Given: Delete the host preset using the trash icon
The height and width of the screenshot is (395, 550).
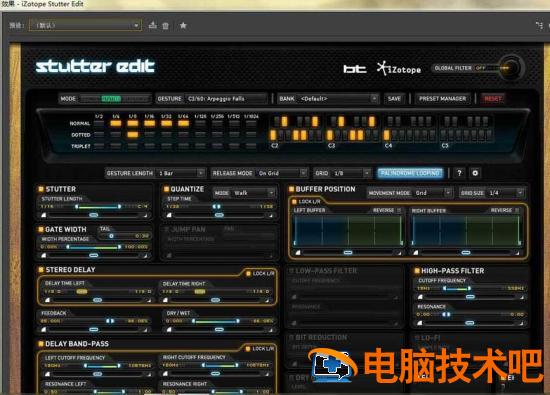Looking at the screenshot, I should pyautogui.click(x=166, y=26).
